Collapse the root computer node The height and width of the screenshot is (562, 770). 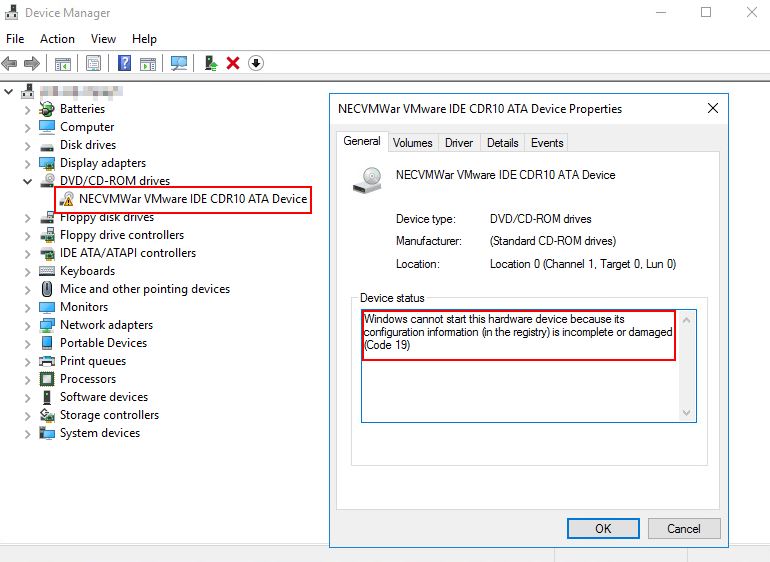coord(8,91)
